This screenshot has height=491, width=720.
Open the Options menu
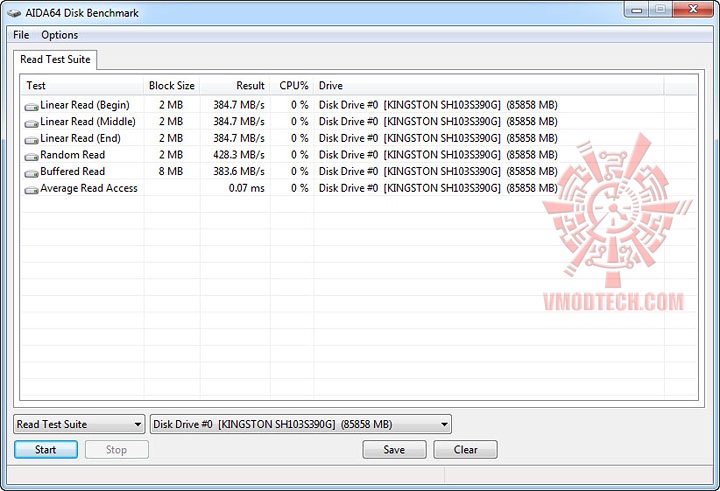pos(60,35)
